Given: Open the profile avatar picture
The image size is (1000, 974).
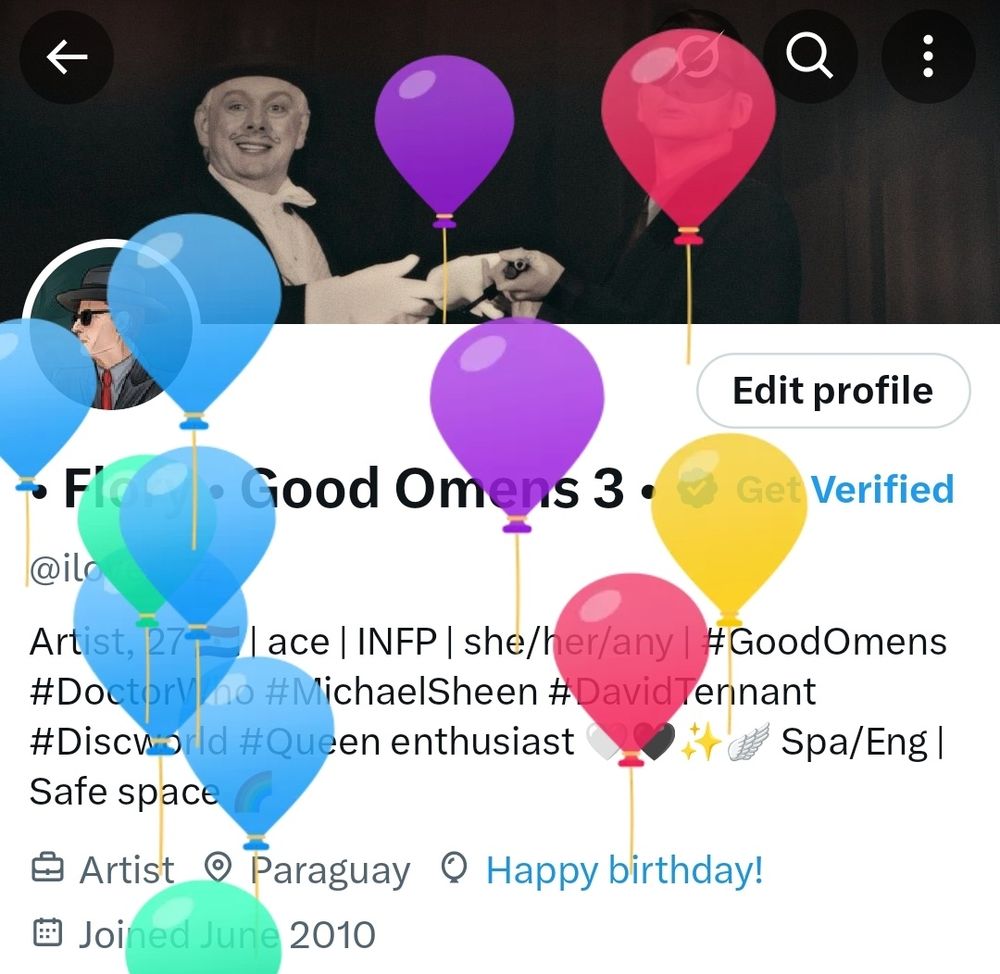Looking at the screenshot, I should coord(111,326).
